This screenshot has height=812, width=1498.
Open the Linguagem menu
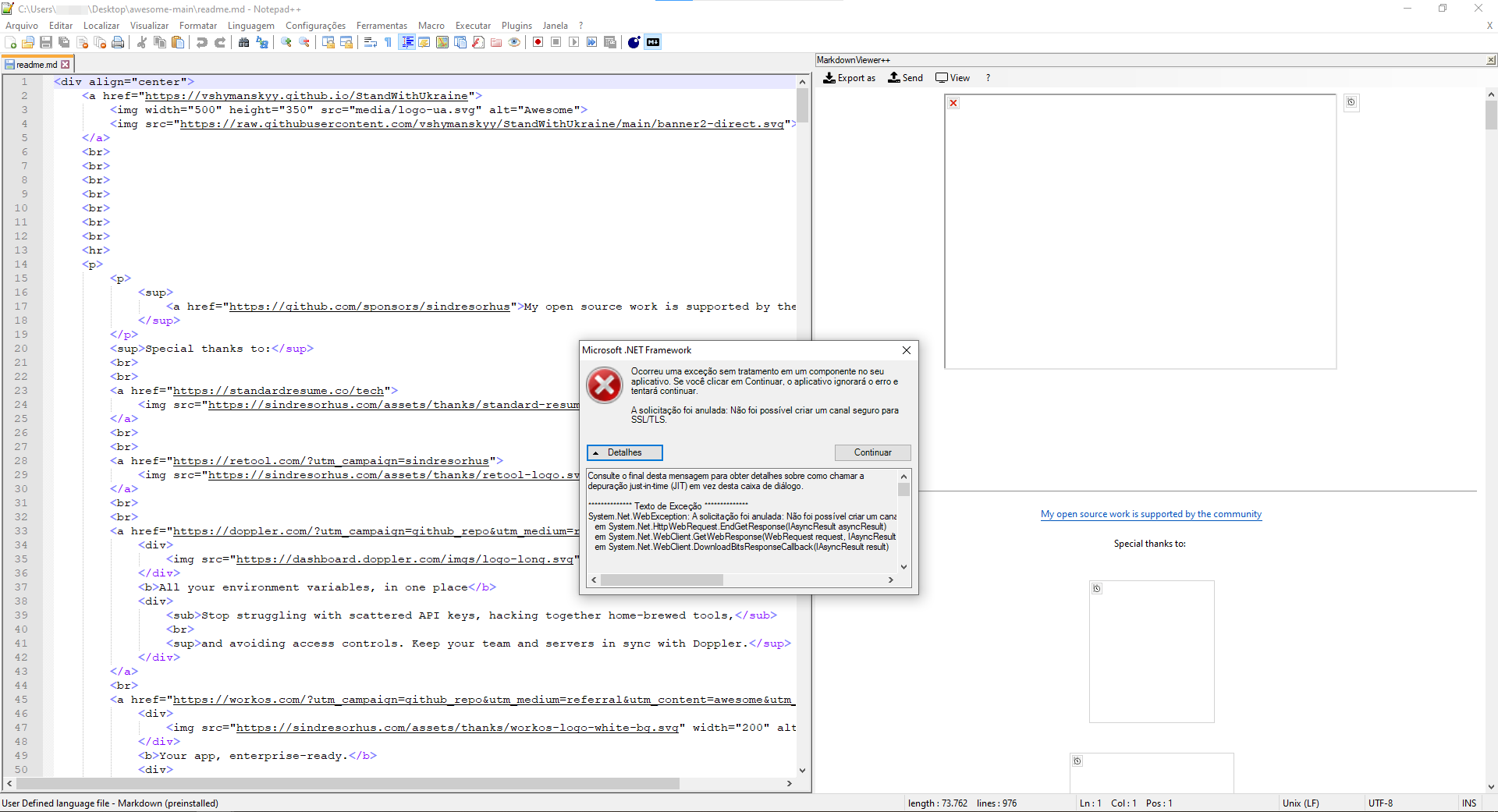click(x=251, y=26)
